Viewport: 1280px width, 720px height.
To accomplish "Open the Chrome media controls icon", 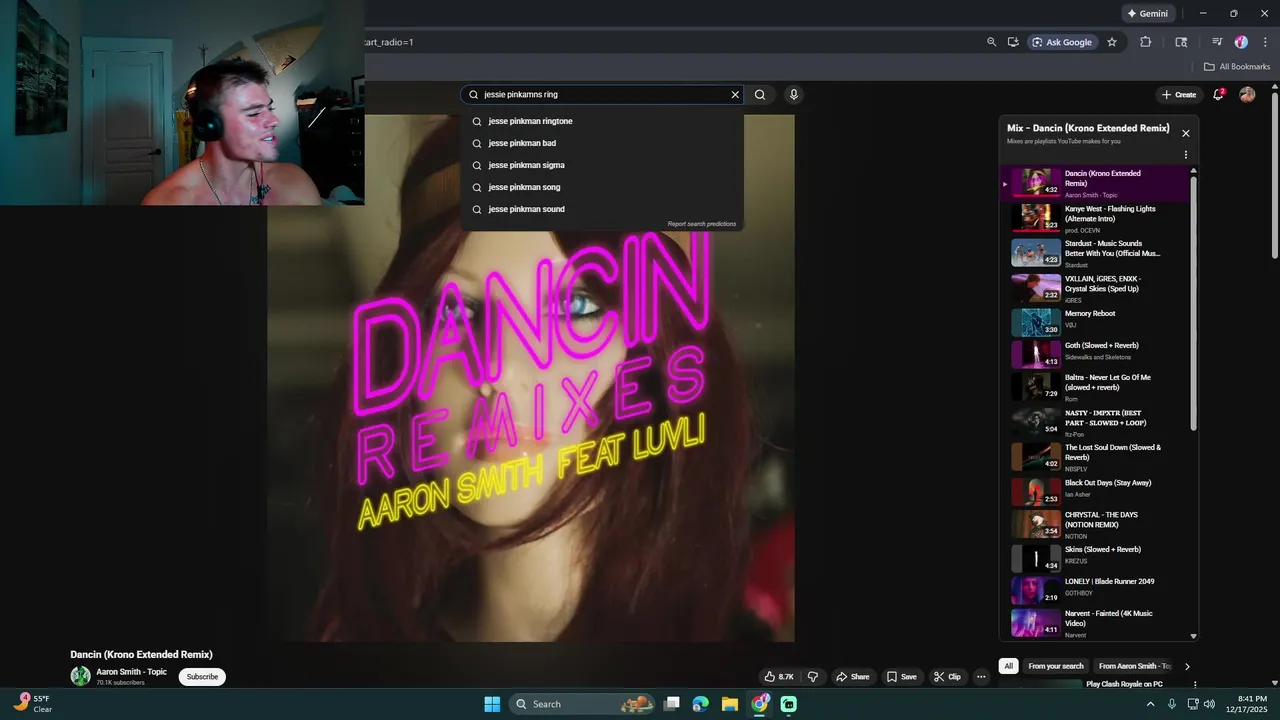I will tap(1217, 42).
